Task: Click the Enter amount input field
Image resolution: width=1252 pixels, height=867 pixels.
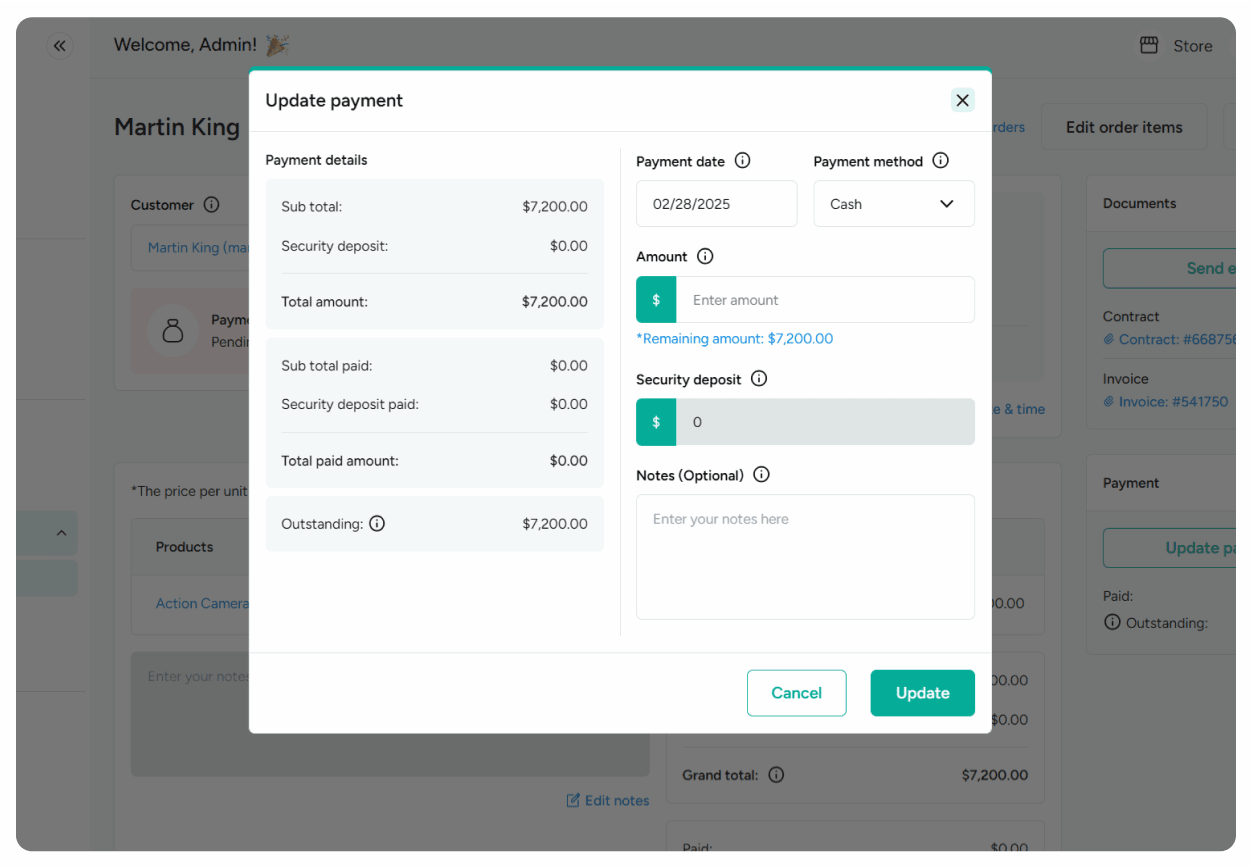Action: tap(826, 299)
